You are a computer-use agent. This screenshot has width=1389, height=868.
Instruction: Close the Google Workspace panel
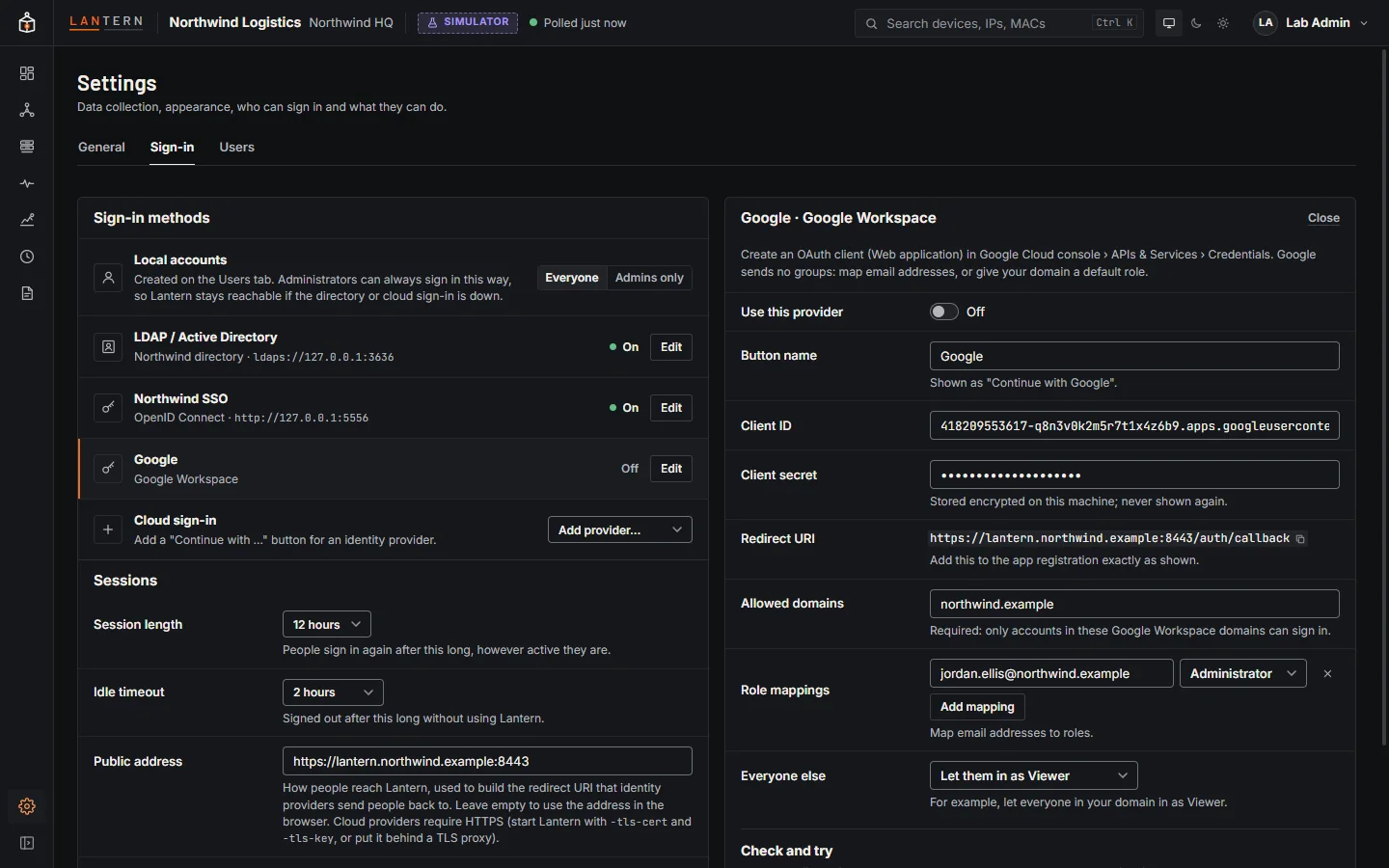click(1323, 218)
